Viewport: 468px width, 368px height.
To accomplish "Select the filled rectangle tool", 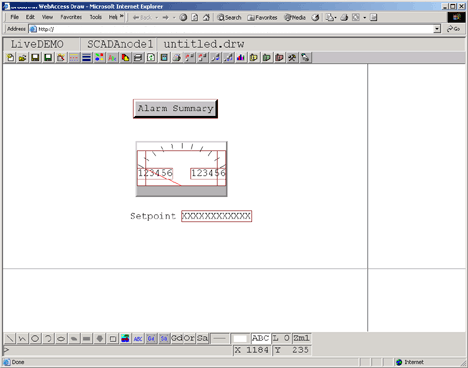I will point(87,339).
